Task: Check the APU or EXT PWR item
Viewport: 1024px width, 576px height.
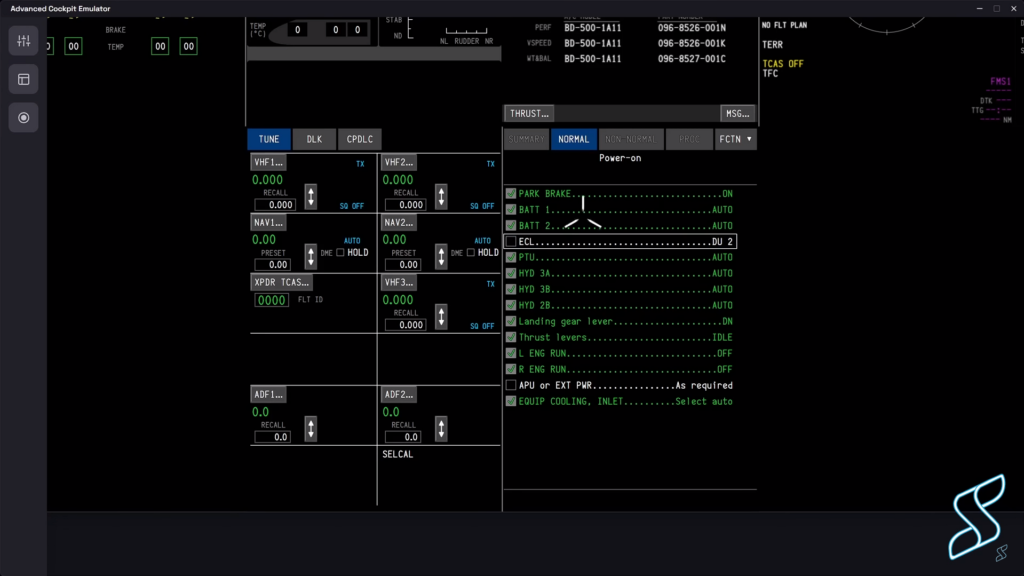Action: tap(511, 385)
